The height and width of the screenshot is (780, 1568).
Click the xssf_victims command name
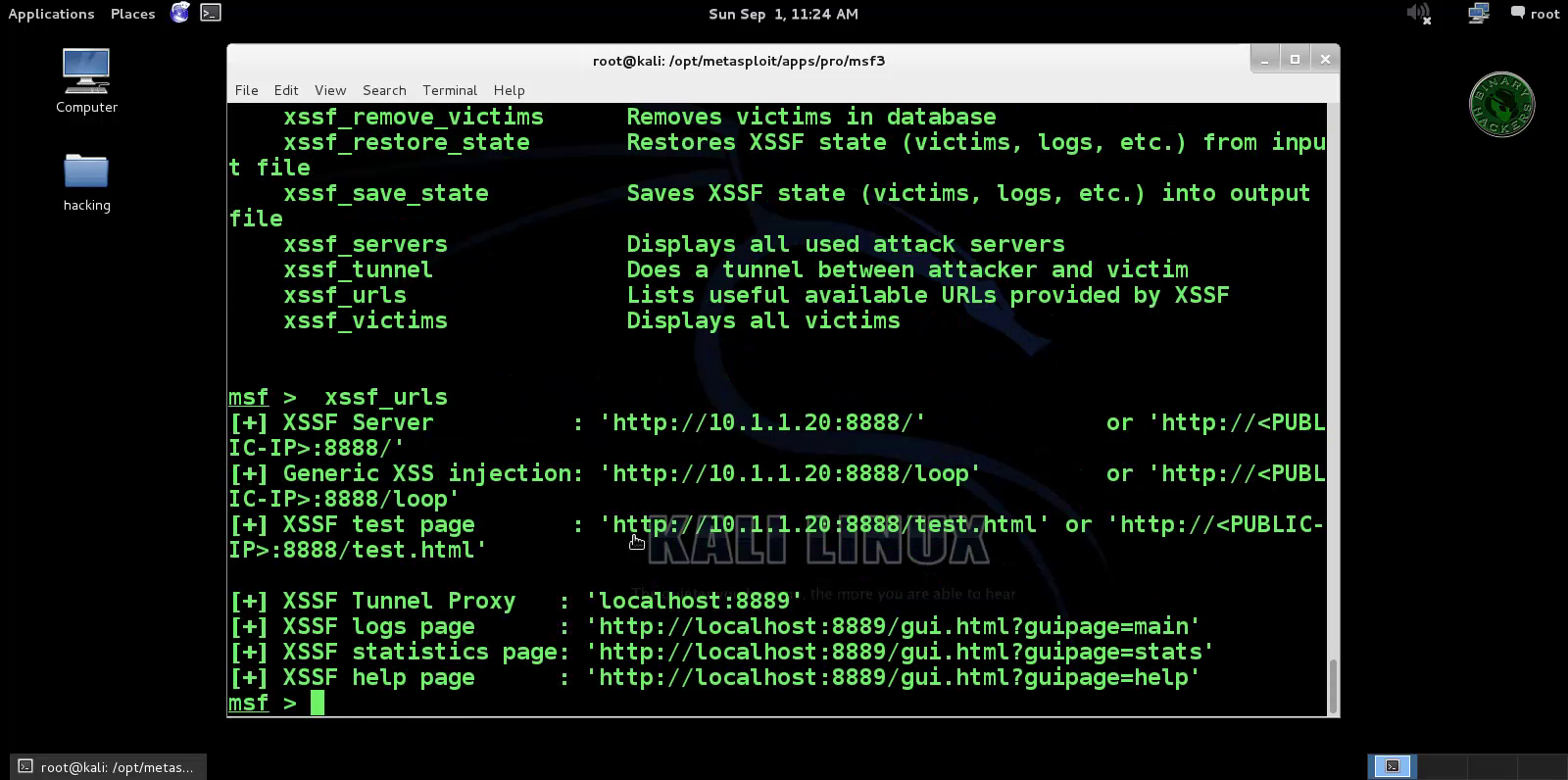(366, 321)
